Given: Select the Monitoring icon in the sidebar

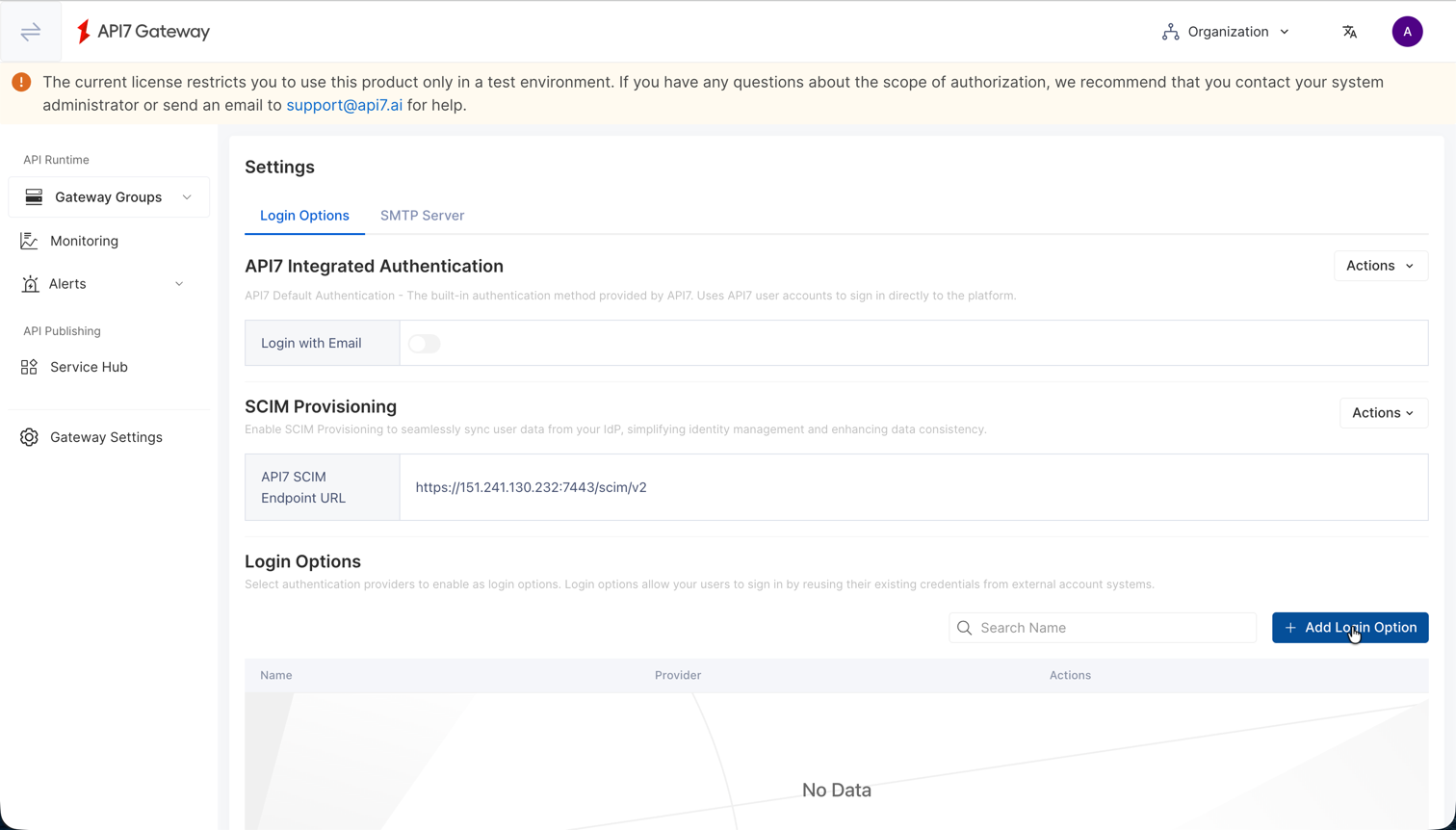Looking at the screenshot, I should tap(30, 240).
